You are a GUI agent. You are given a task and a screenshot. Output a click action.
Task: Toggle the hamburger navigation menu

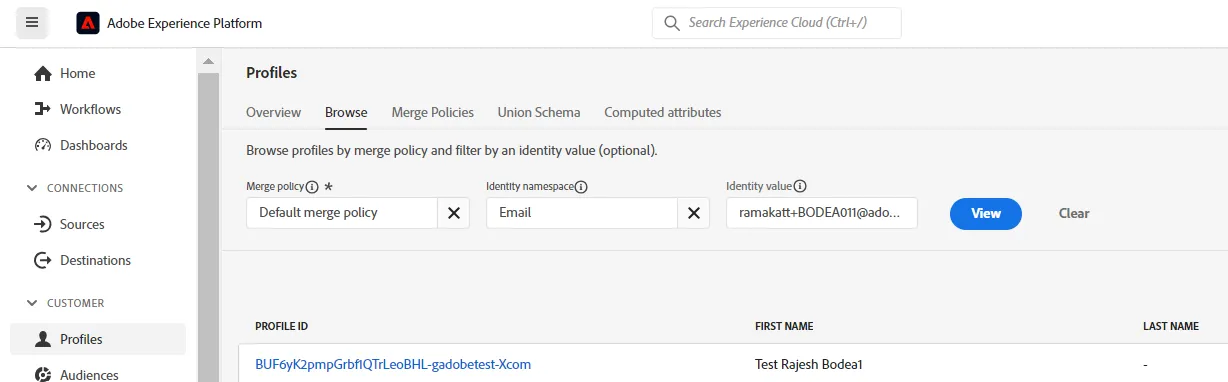coord(32,22)
